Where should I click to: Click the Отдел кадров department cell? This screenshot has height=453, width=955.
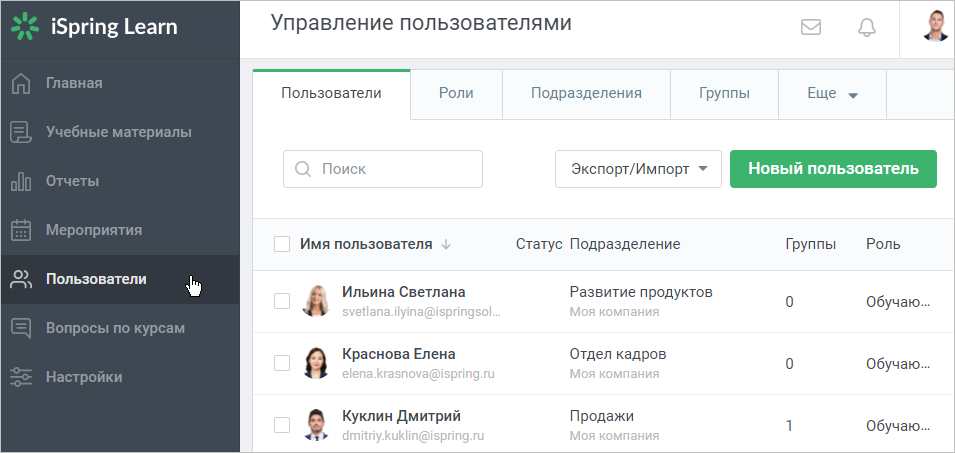618,354
